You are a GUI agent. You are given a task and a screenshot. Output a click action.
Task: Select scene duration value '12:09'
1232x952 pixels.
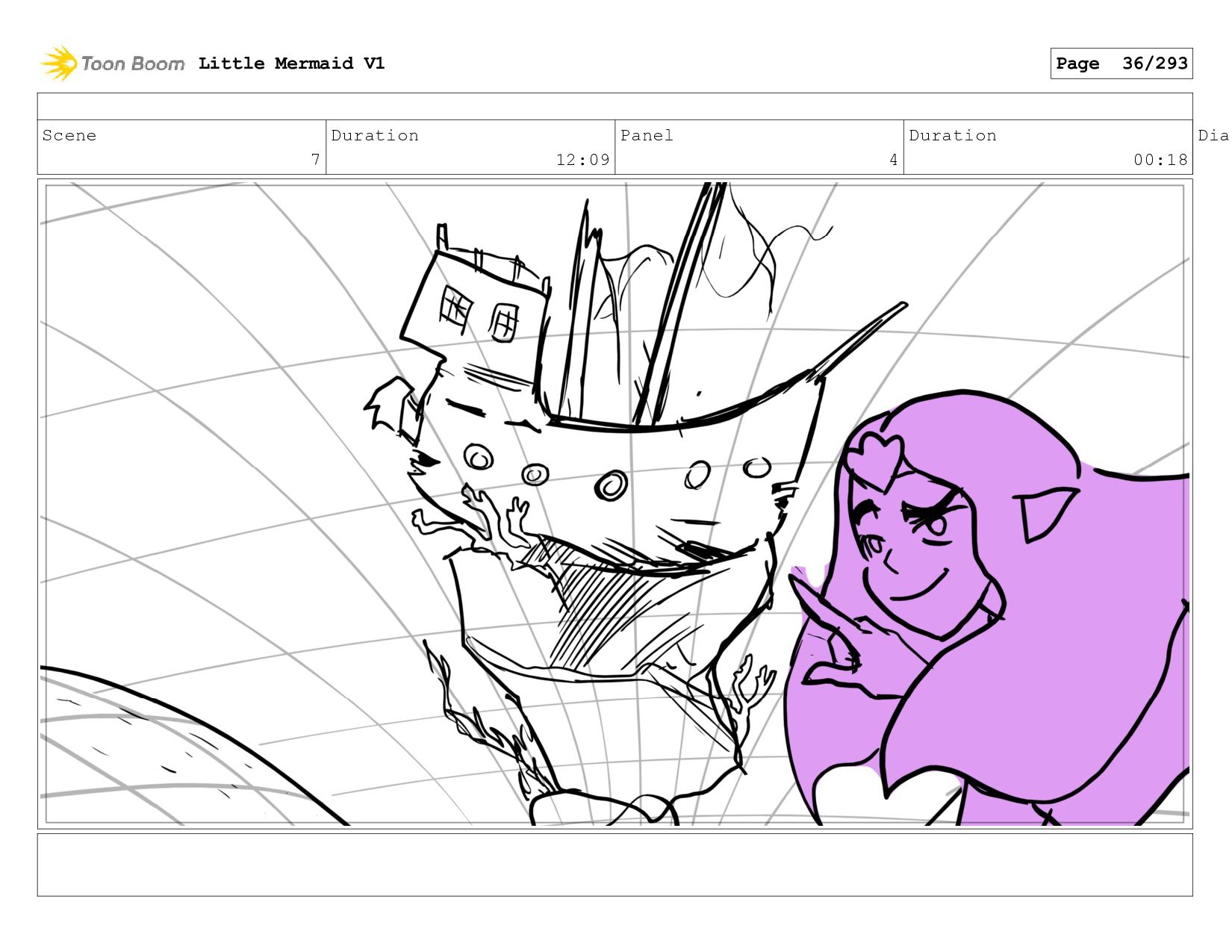click(582, 160)
